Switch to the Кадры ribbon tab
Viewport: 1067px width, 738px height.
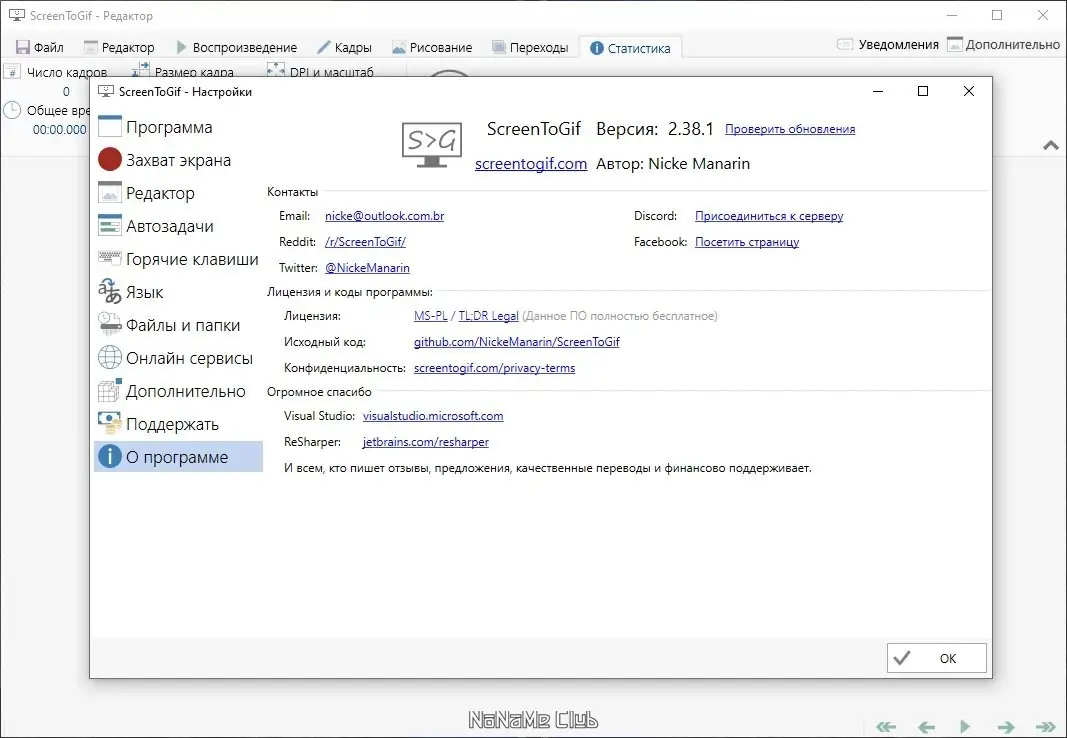click(344, 47)
